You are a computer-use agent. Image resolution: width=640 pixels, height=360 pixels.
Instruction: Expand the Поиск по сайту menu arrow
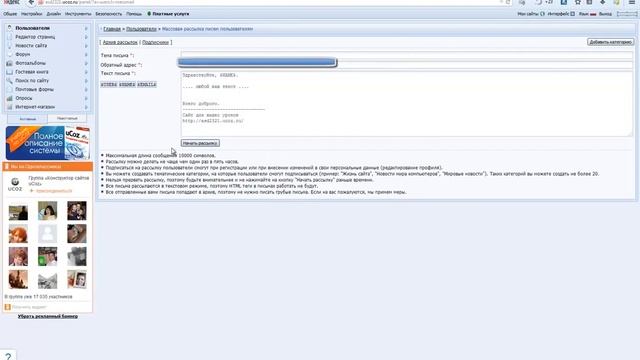[86, 81]
